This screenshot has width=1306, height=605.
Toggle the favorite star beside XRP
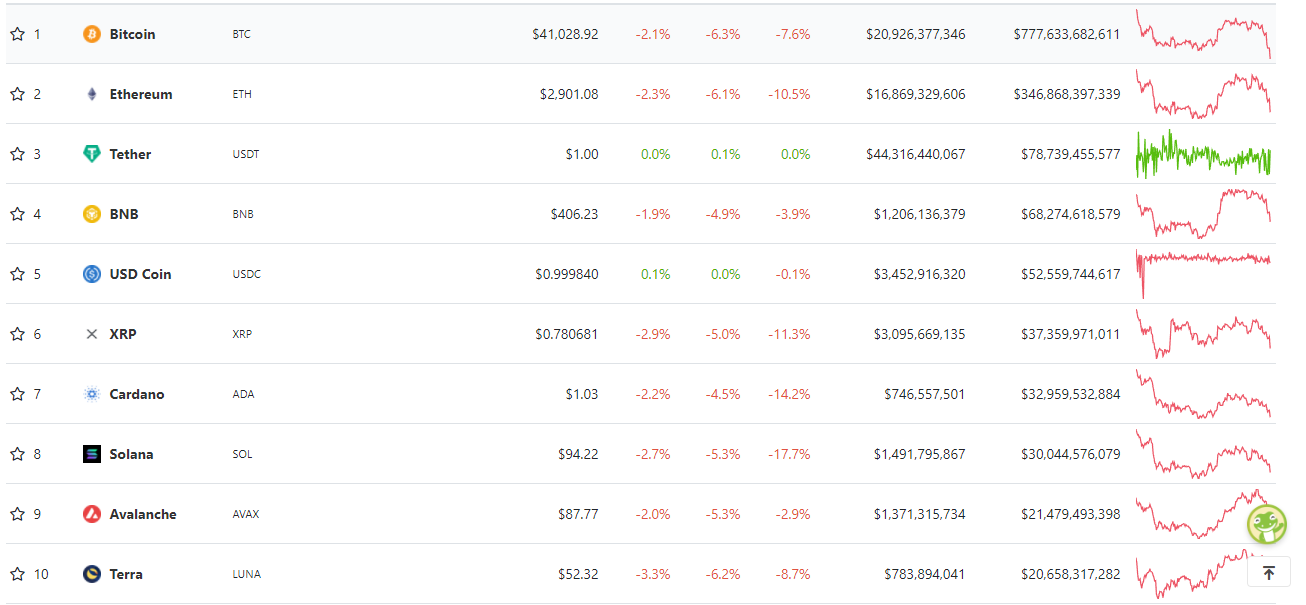[x=17, y=334]
